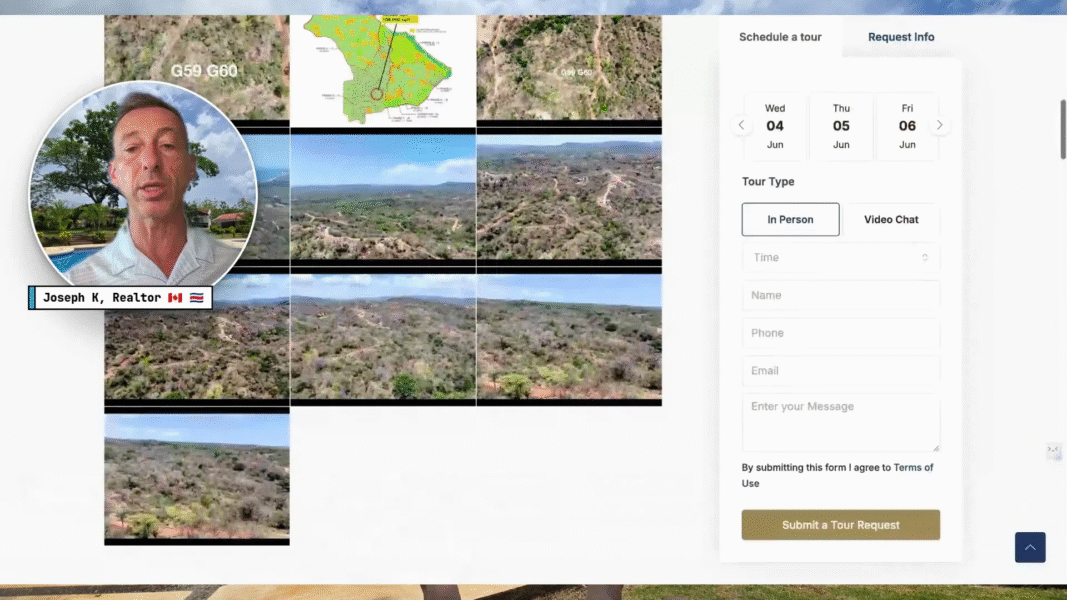The height and width of the screenshot is (600, 1067).
Task: Open the Terms of Use link
Action: tap(912, 468)
